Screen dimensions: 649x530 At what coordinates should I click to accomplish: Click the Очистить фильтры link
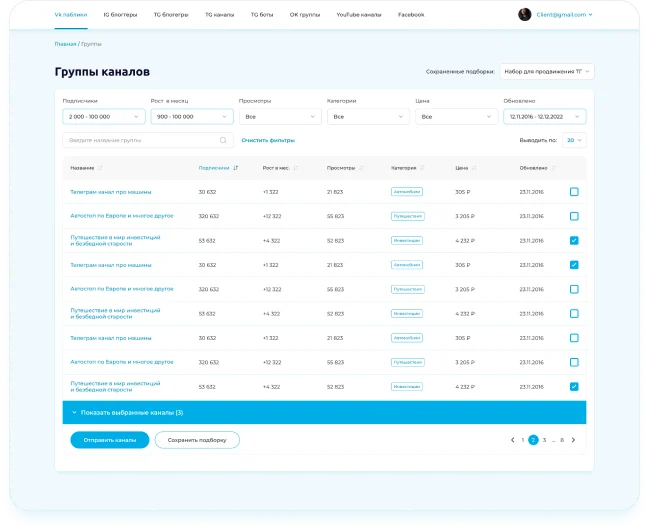(x=268, y=141)
